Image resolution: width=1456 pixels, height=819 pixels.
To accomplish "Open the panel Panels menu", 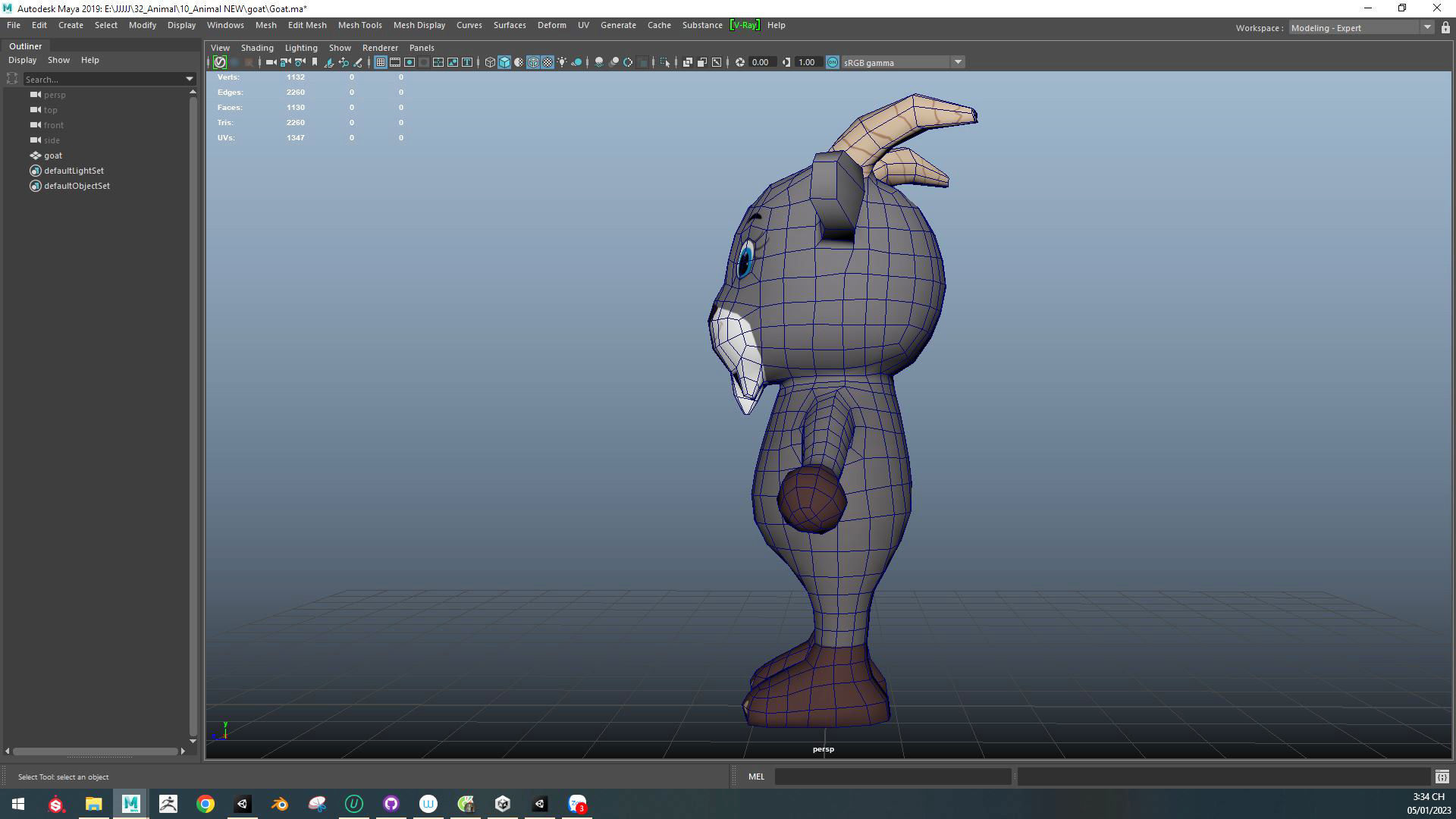I will point(422,48).
